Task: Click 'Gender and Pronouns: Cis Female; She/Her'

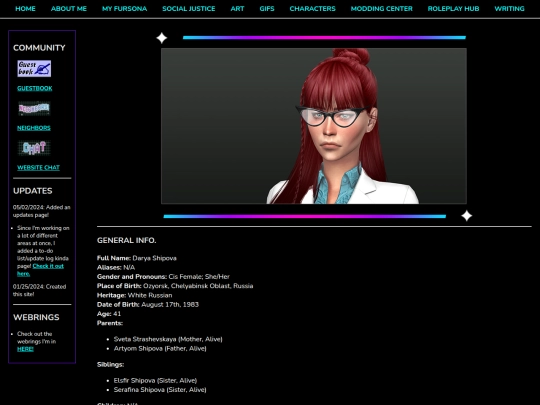Action: pos(163,277)
